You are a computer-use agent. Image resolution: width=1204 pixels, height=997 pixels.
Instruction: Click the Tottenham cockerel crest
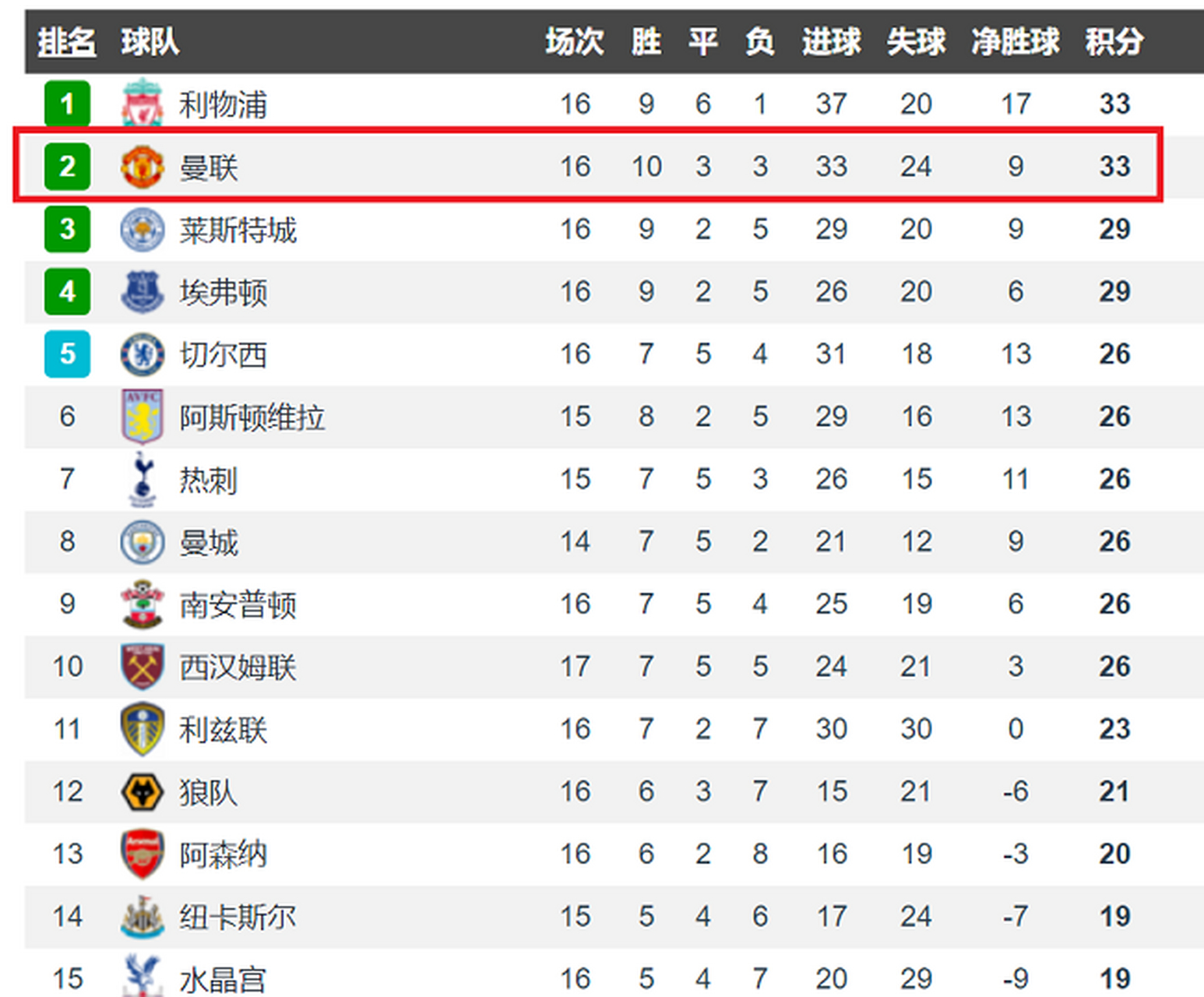(142, 479)
